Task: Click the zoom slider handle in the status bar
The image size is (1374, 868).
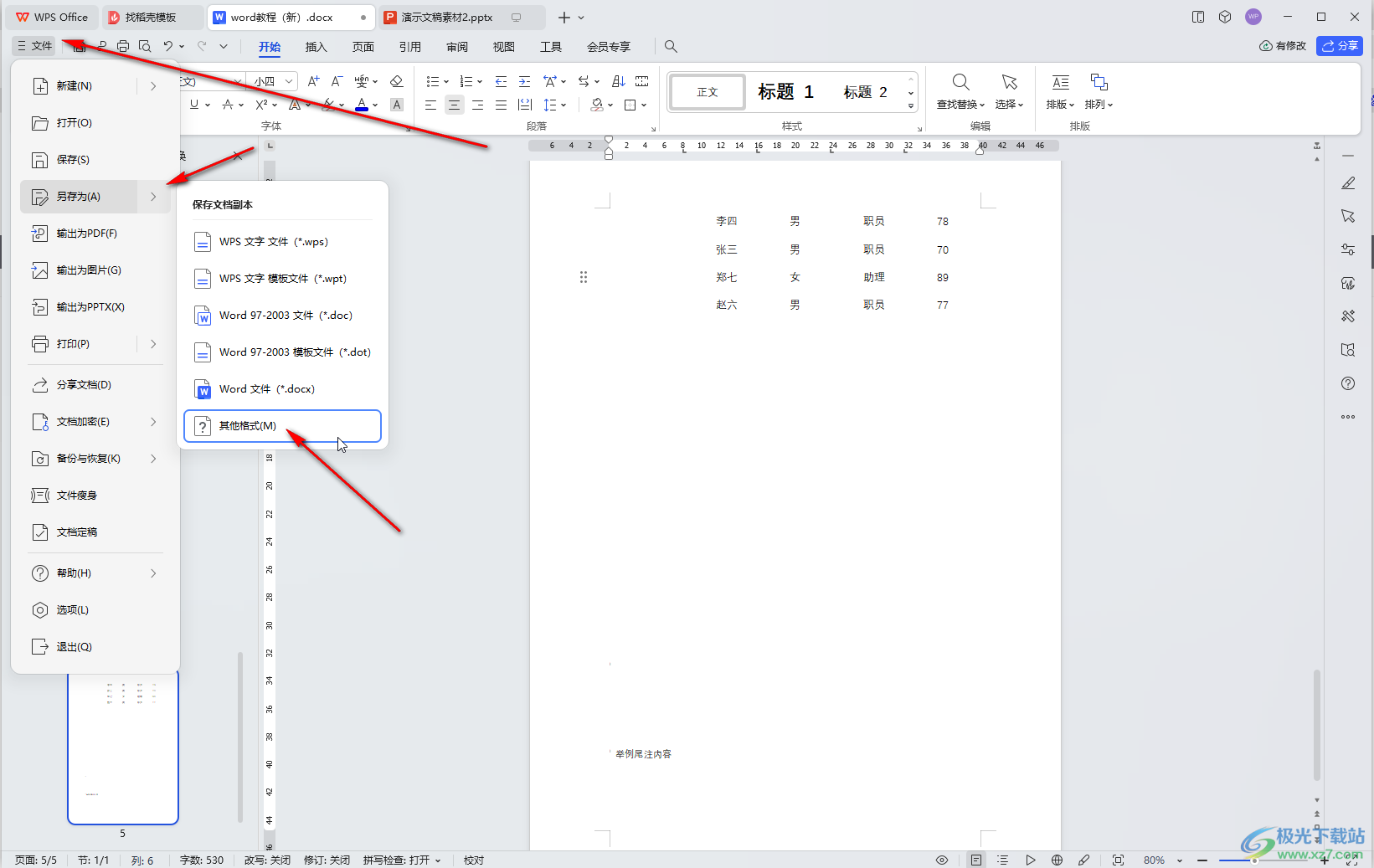Action: point(1254,860)
